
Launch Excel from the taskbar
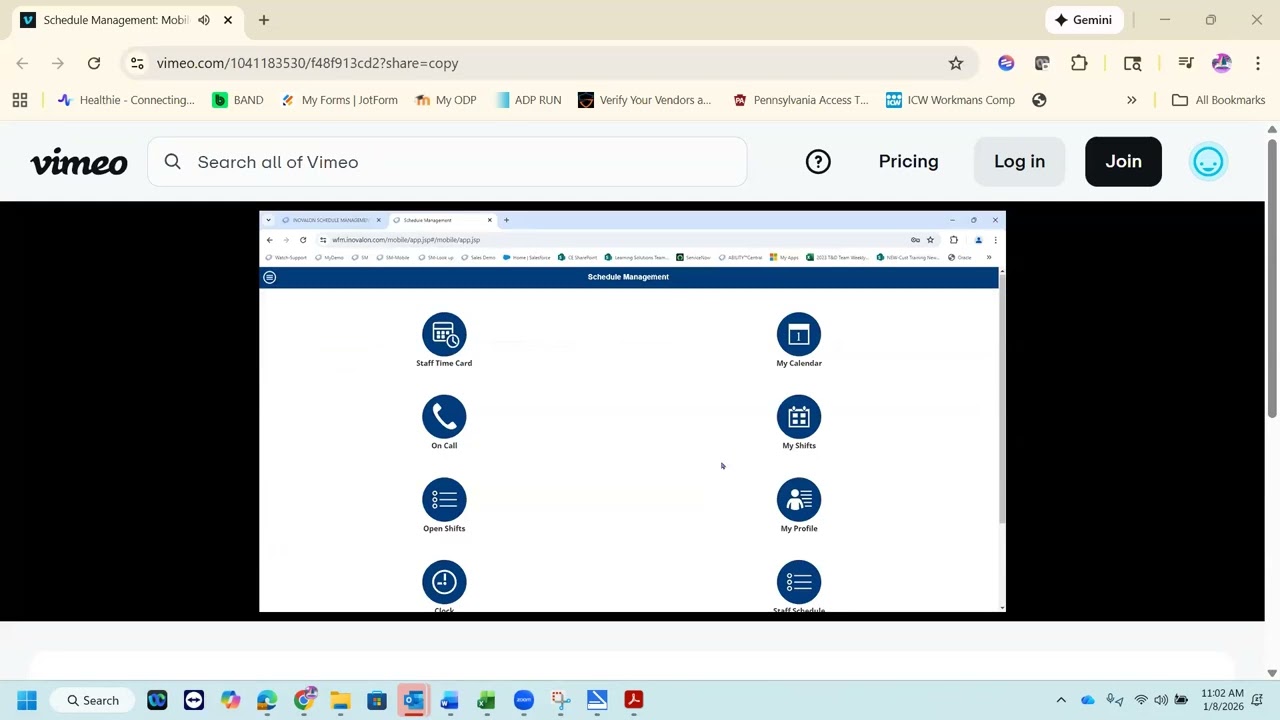[486, 700]
